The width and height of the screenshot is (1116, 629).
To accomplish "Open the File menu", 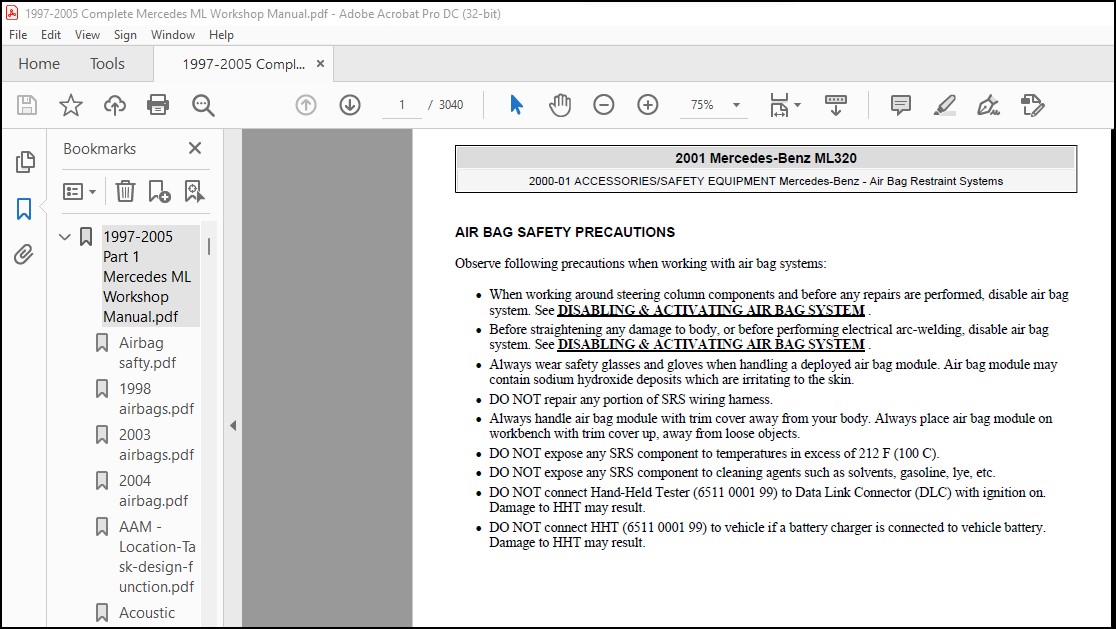I will 18,35.
